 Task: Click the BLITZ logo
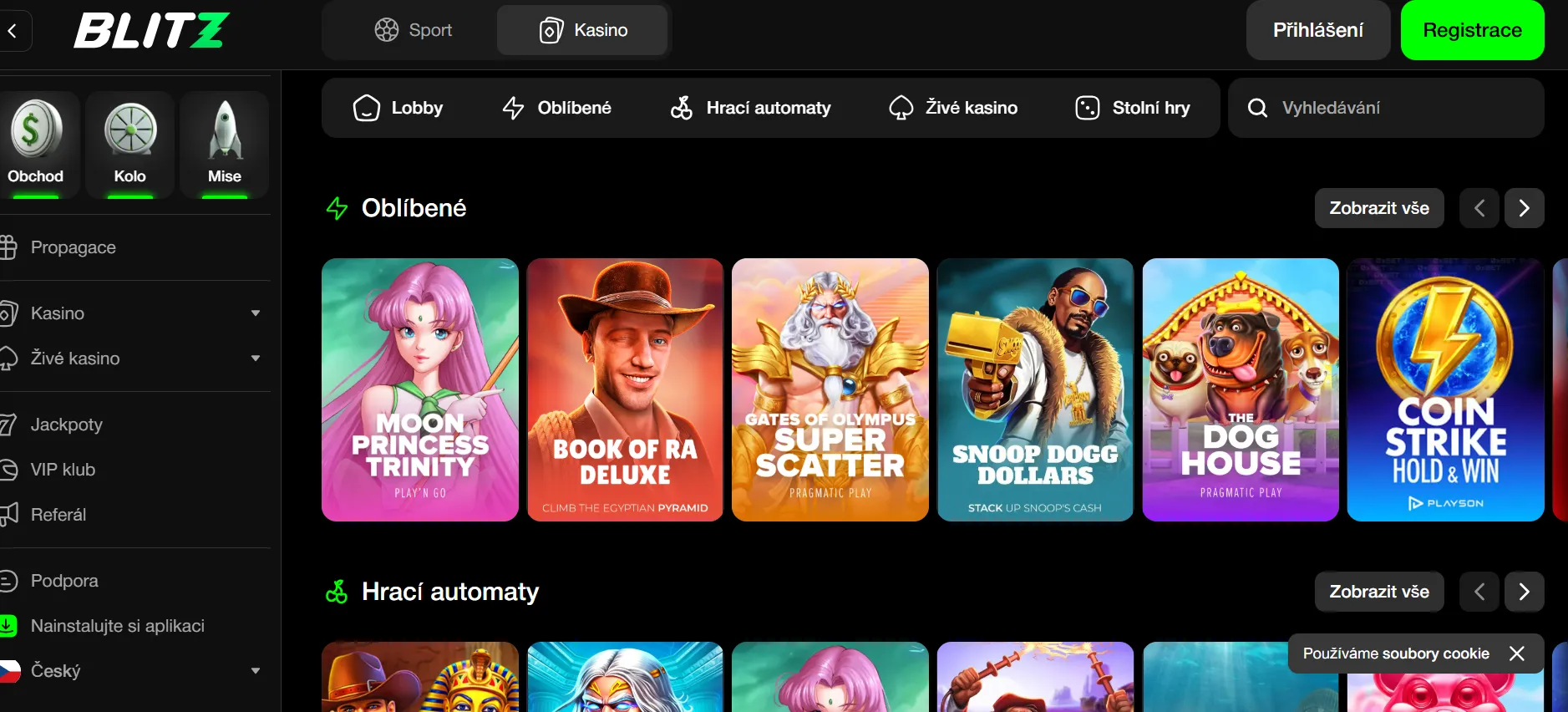pyautogui.click(x=152, y=31)
